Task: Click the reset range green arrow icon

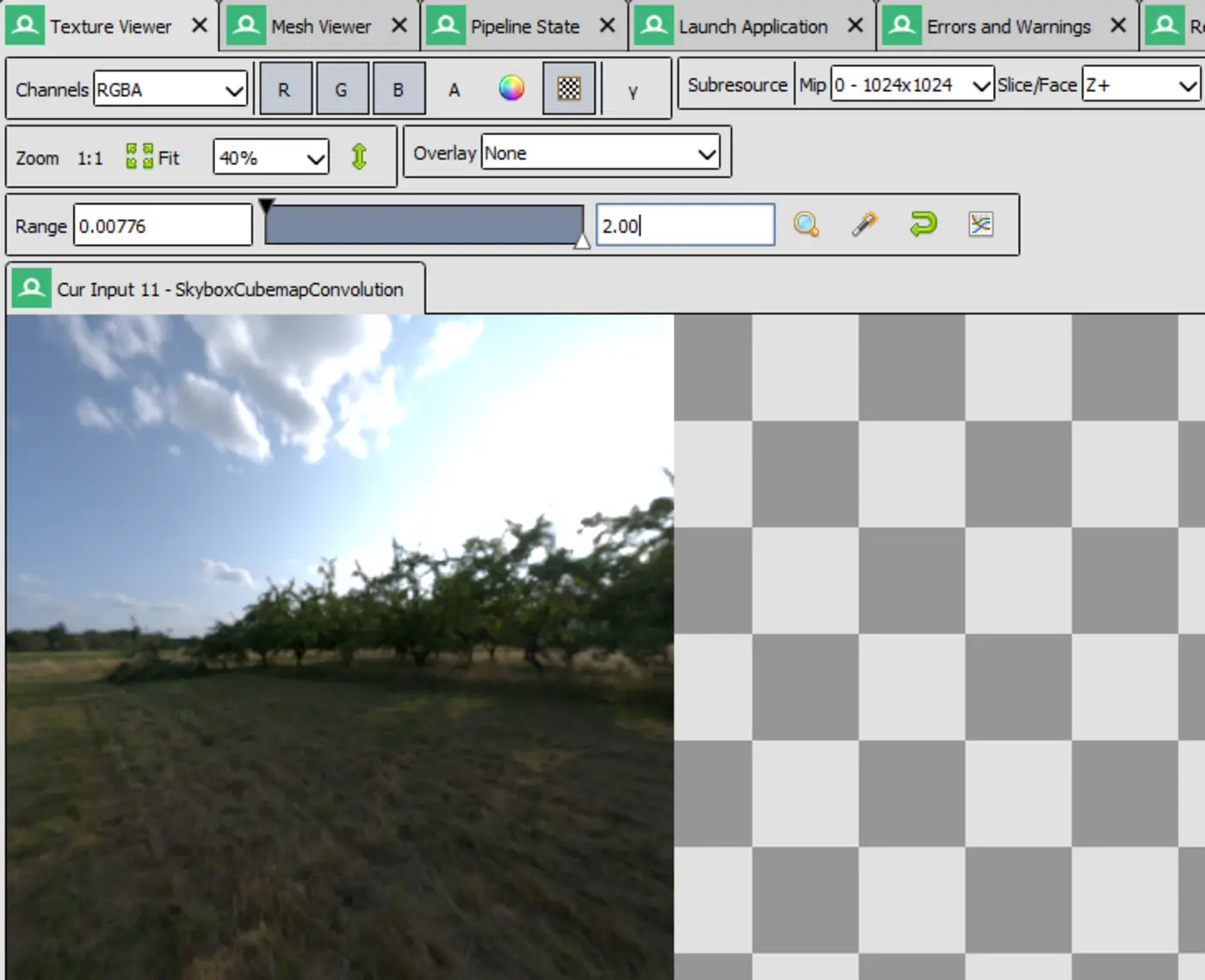Action: 923,225
